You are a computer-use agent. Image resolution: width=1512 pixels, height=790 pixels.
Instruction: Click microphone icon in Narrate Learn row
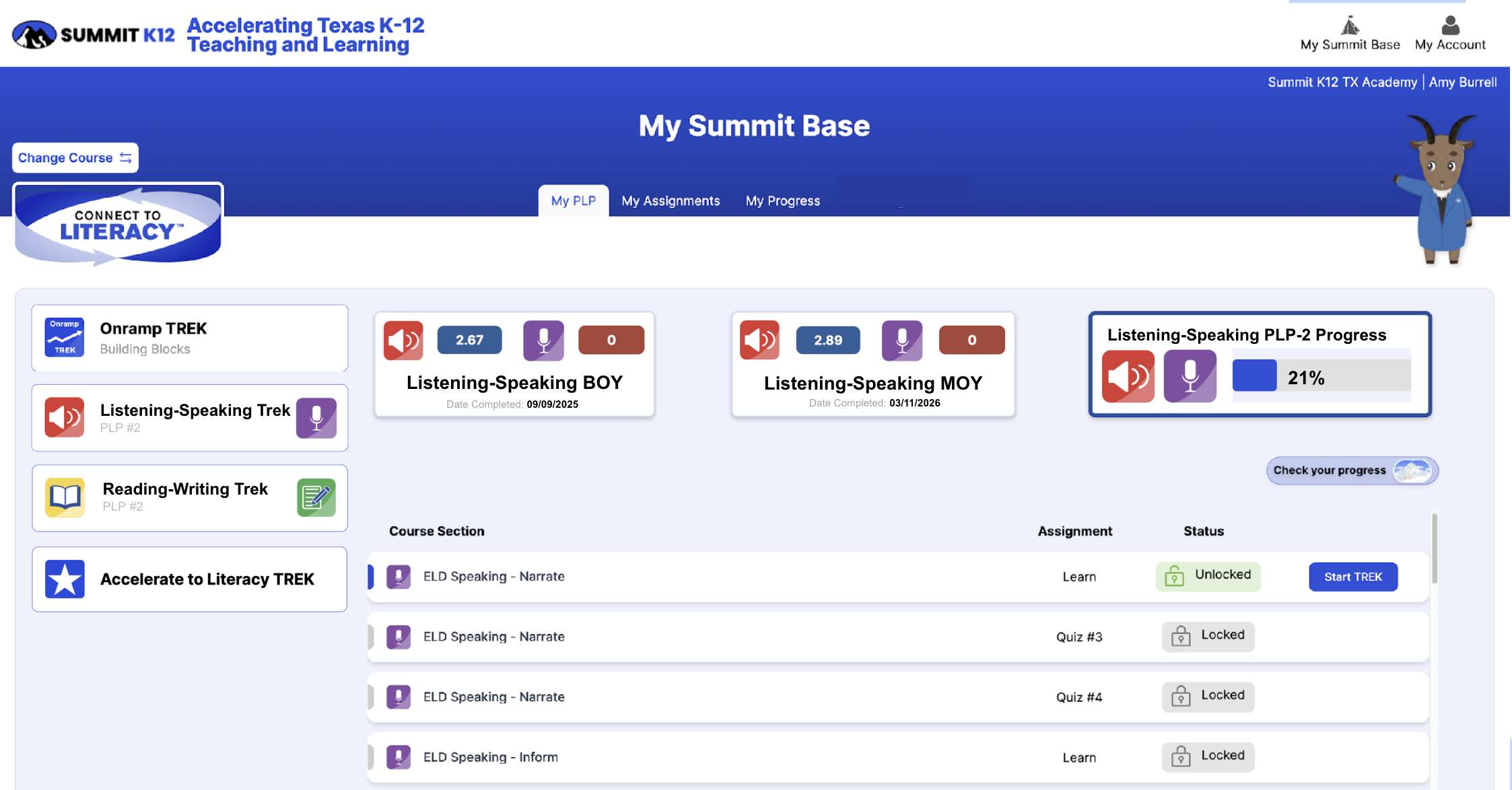(399, 577)
